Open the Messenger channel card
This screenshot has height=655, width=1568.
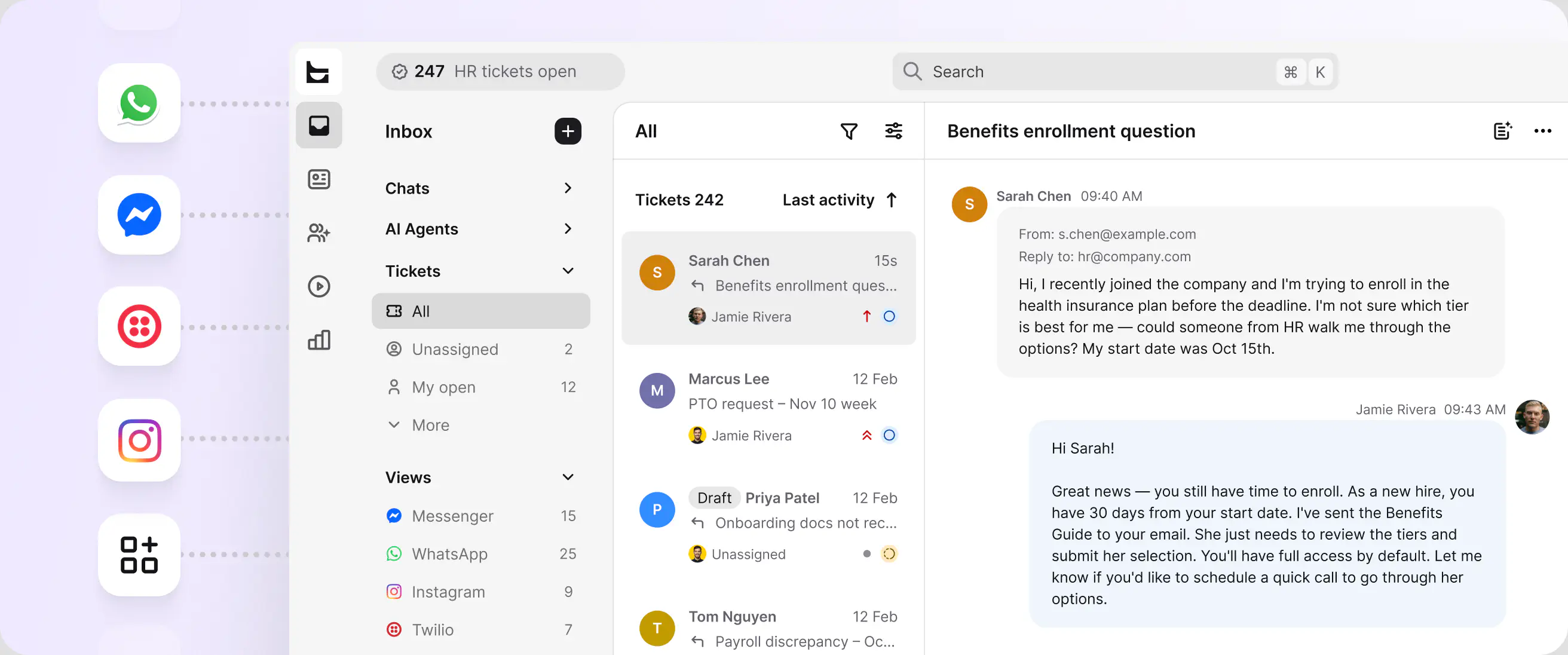tap(139, 215)
